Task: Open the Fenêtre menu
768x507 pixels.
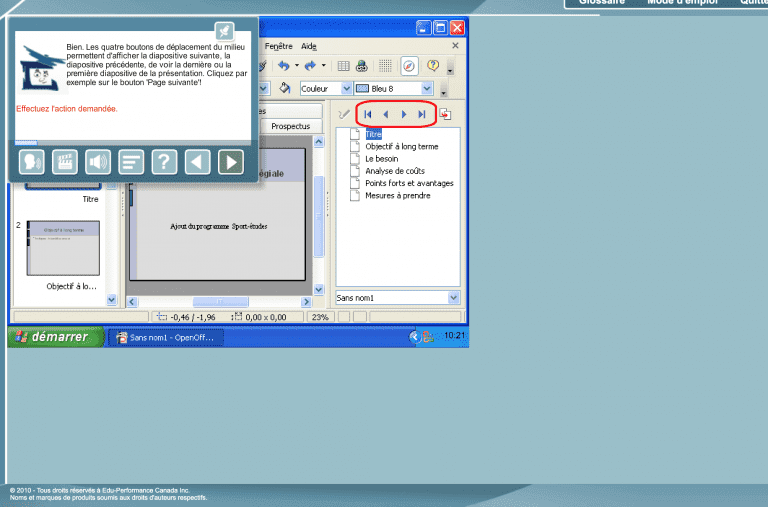Action: (x=278, y=46)
